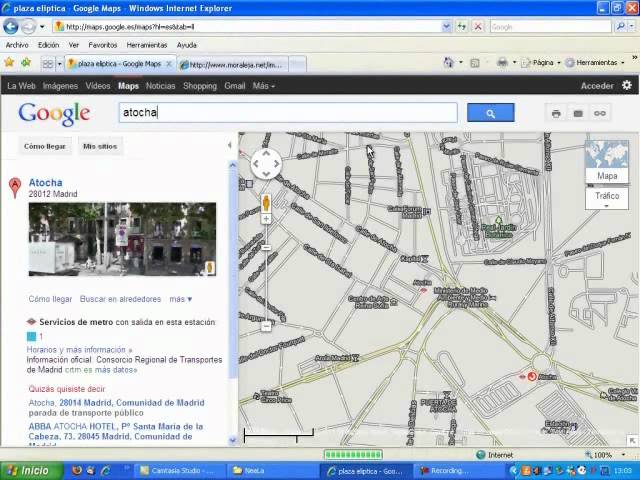Screen dimensions: 640x480
Task: Click the IE search magnifier icon
Action: (x=620, y=27)
